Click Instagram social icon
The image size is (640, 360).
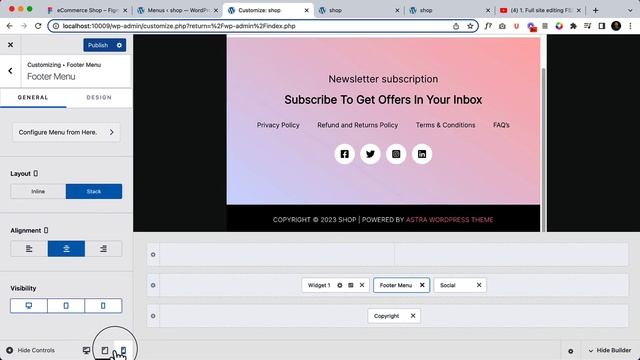(396, 154)
